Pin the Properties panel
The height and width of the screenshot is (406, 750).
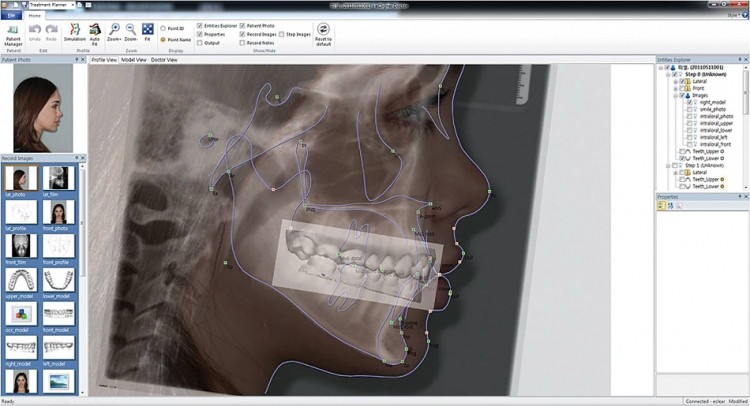739,197
